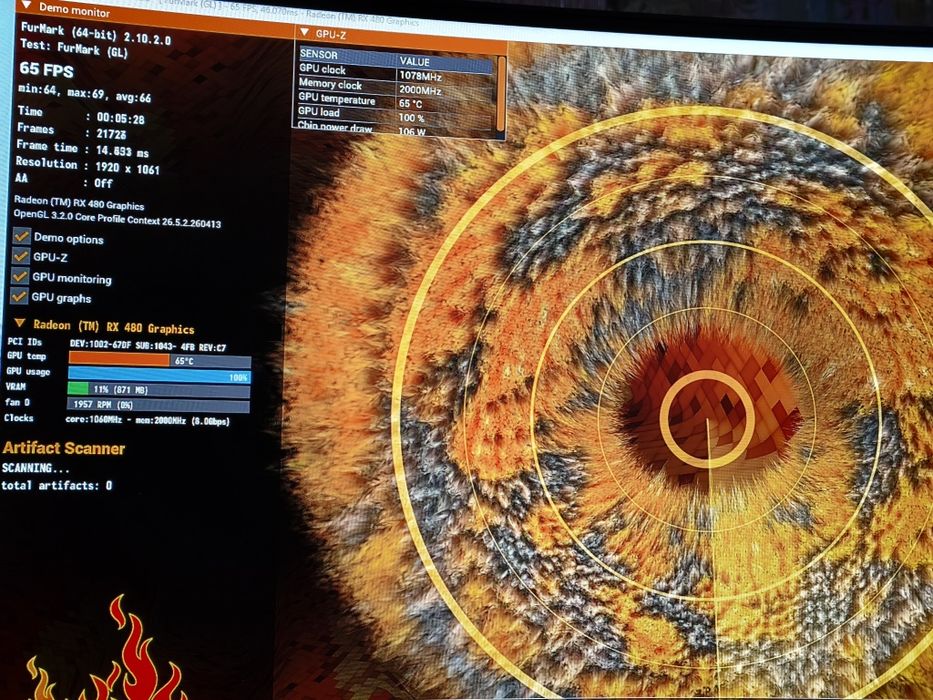Click the Resolution 1920 x 1061 value
Screen dimensions: 933x700
click(x=127, y=168)
